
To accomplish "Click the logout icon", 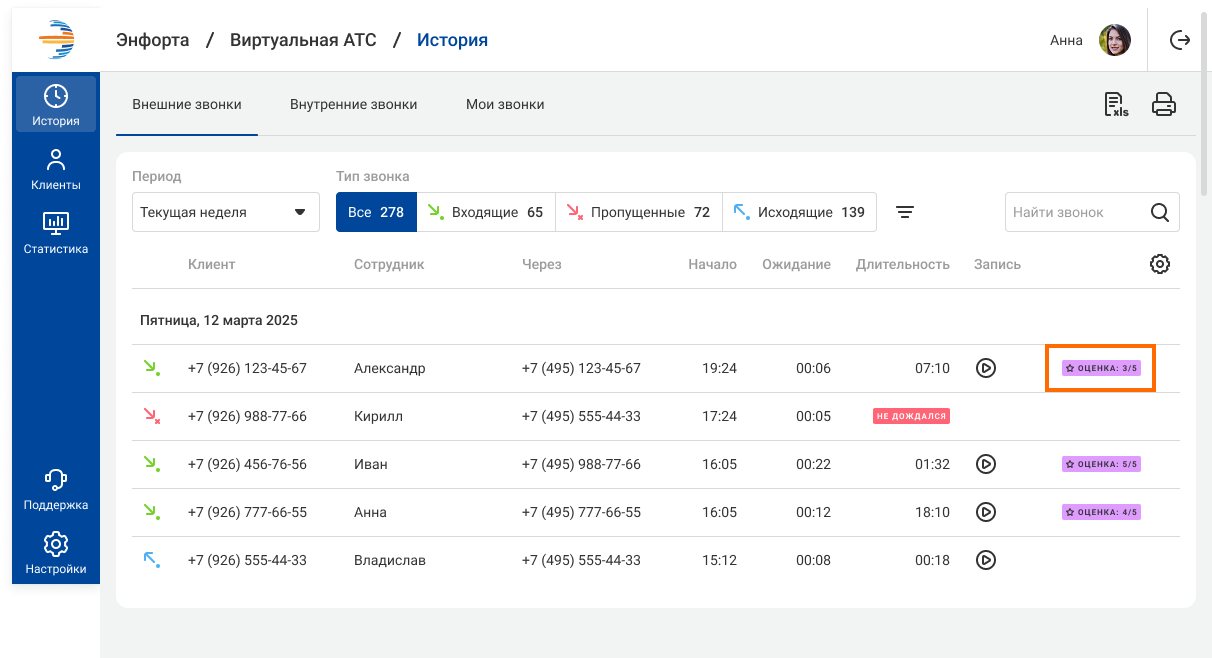I will 1180,40.
